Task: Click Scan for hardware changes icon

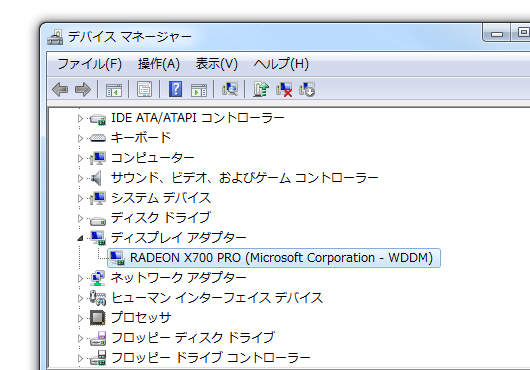Action: 230,90
